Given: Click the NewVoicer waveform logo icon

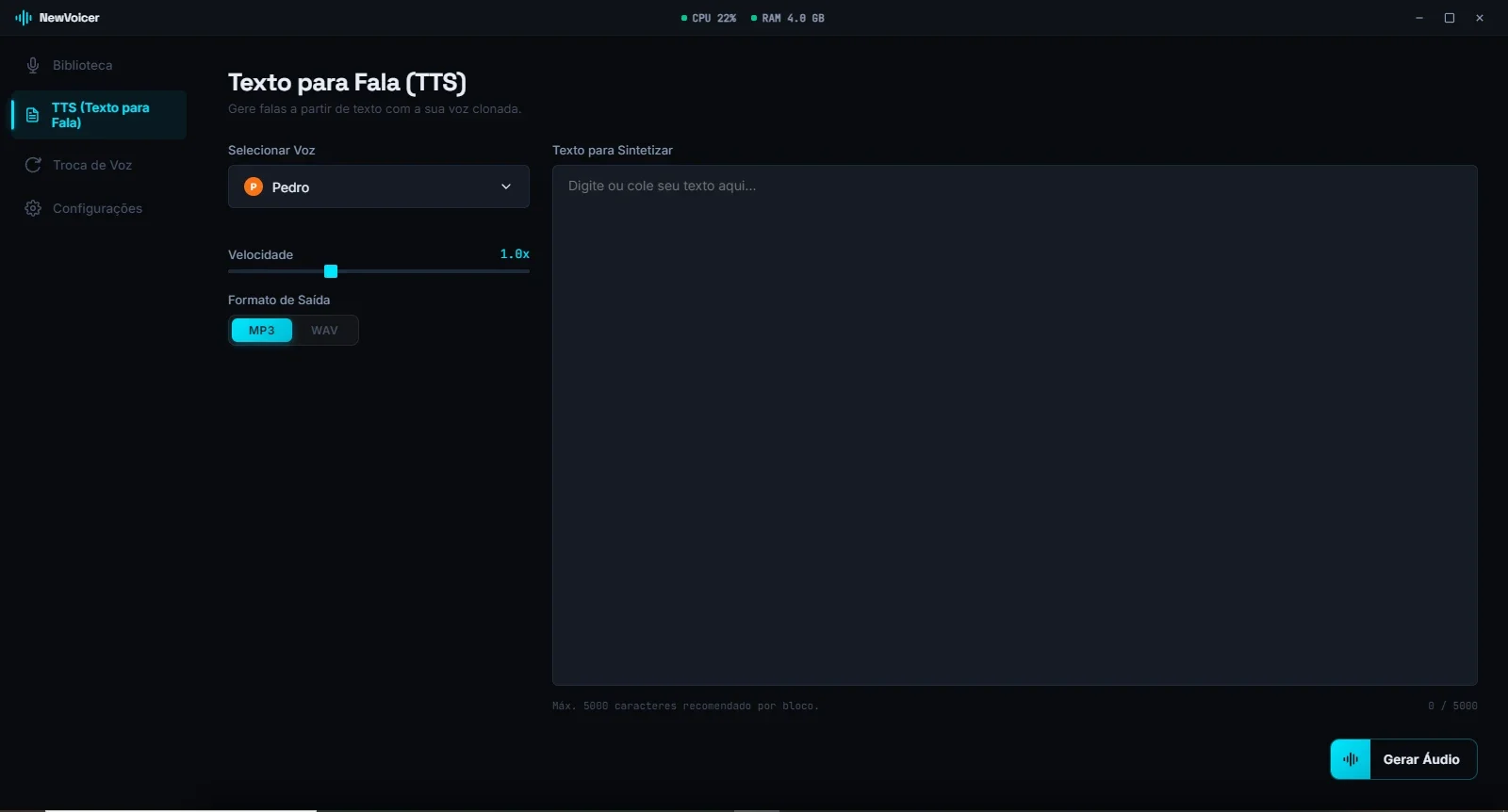Looking at the screenshot, I should [24, 18].
